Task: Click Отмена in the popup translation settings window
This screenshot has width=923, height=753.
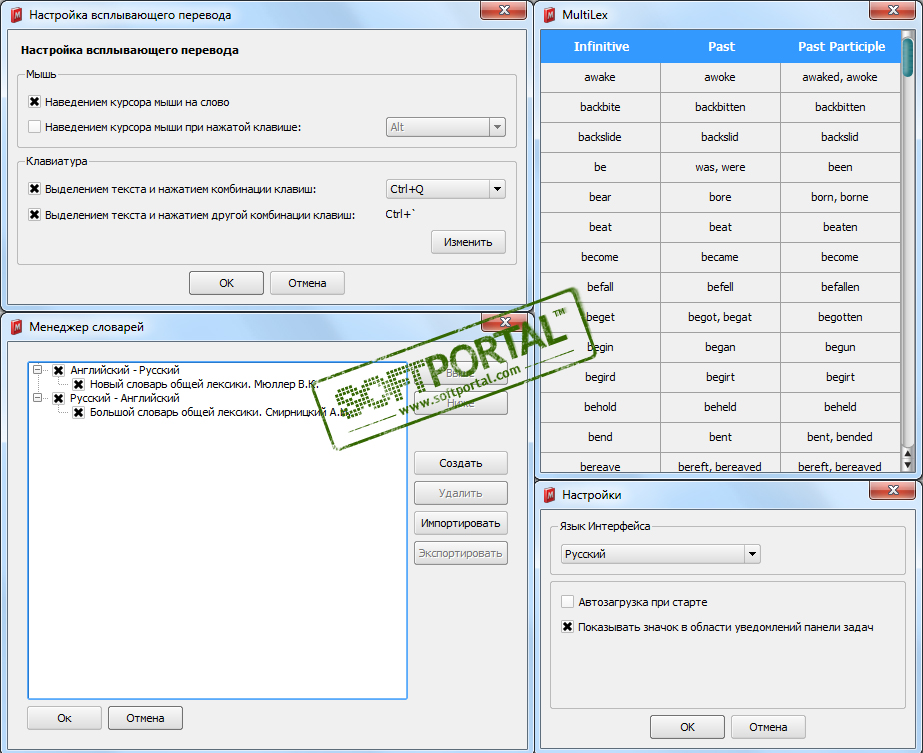Action: coord(307,283)
